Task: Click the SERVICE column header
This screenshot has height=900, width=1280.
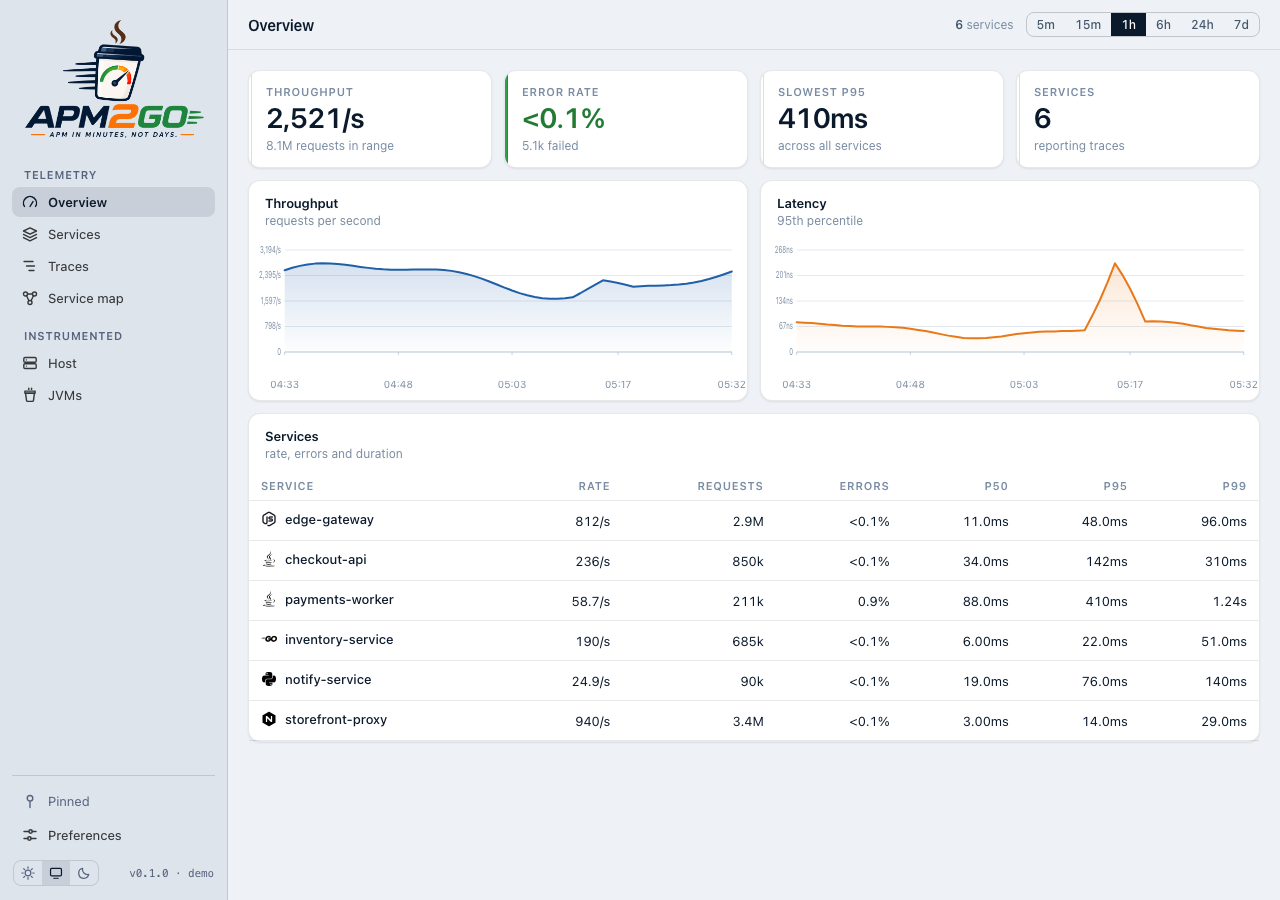Action: click(287, 486)
